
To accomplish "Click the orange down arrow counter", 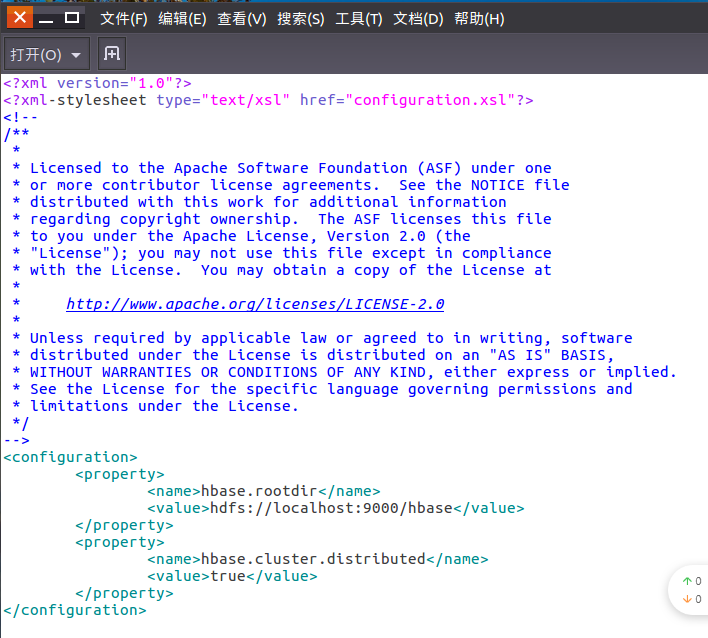I will 692,599.
